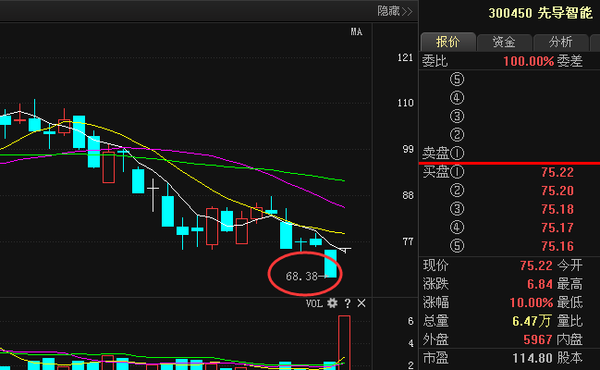Select buy price 75.16 in order book
The image size is (600, 370).
(557, 246)
